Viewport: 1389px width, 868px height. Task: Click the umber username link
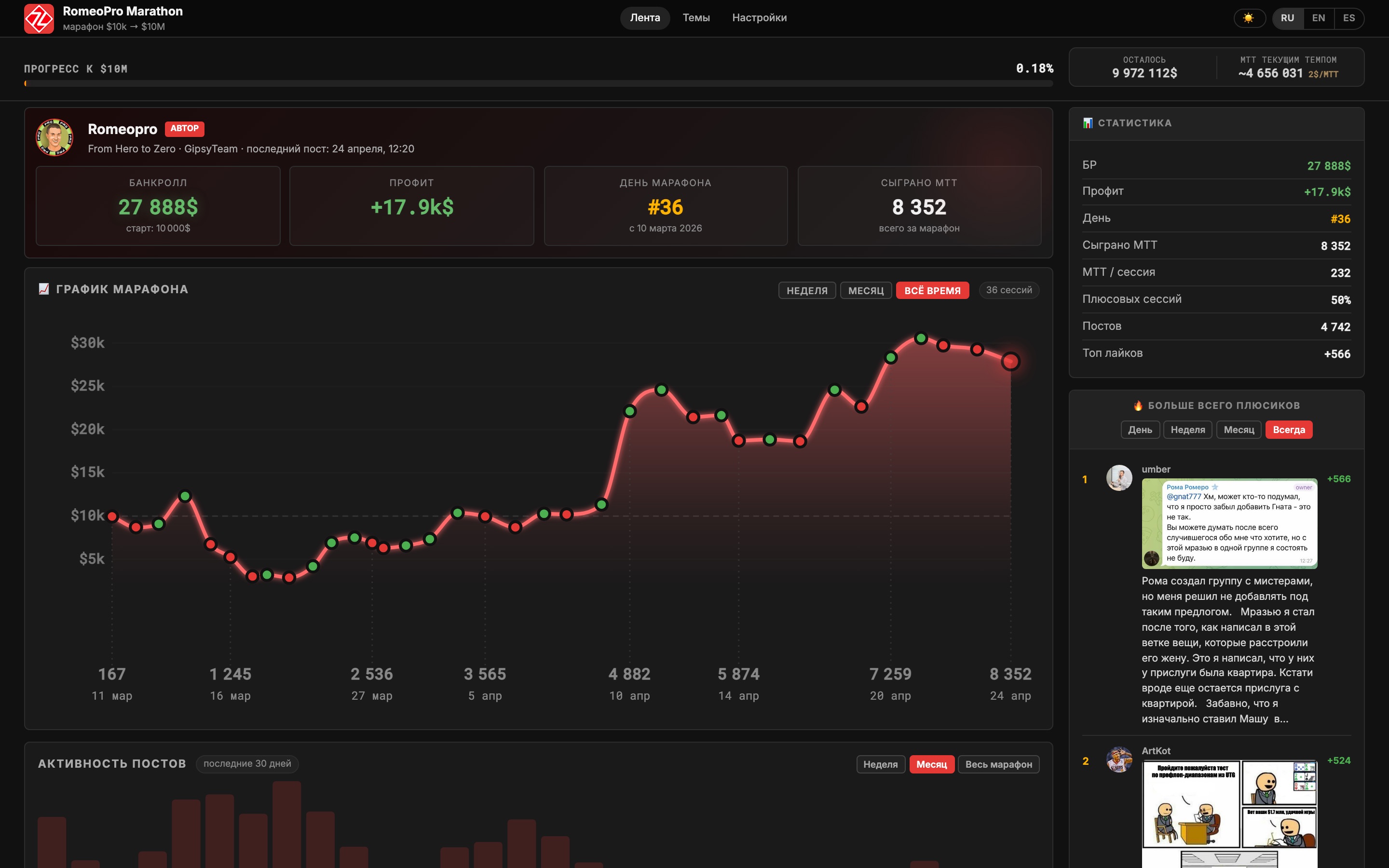(x=1156, y=469)
